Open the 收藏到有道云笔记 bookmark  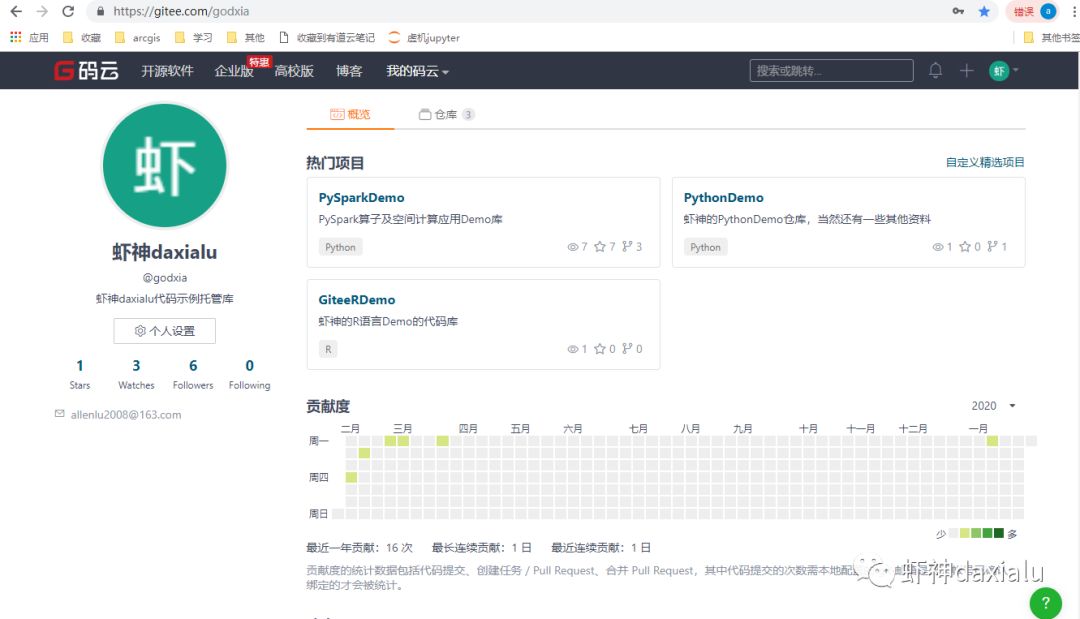(x=328, y=37)
